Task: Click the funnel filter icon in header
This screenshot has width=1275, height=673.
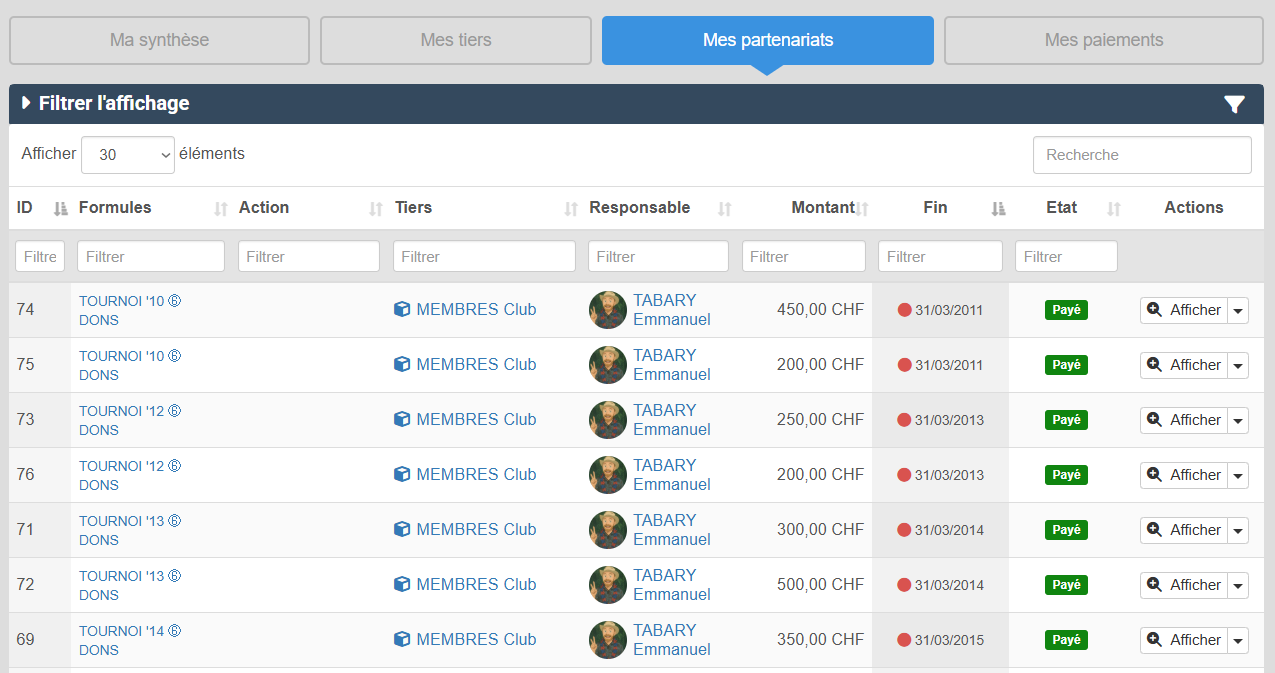Action: [x=1234, y=104]
